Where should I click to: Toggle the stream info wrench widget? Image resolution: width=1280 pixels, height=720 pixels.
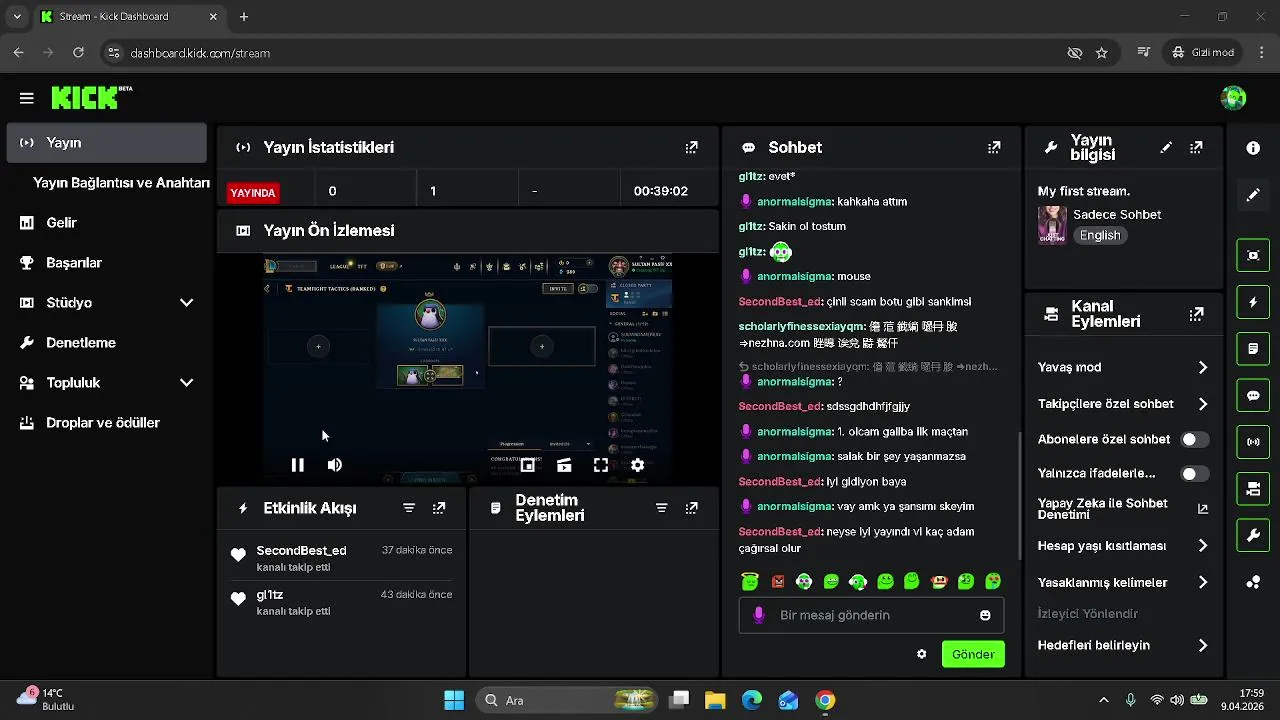pos(1253,536)
